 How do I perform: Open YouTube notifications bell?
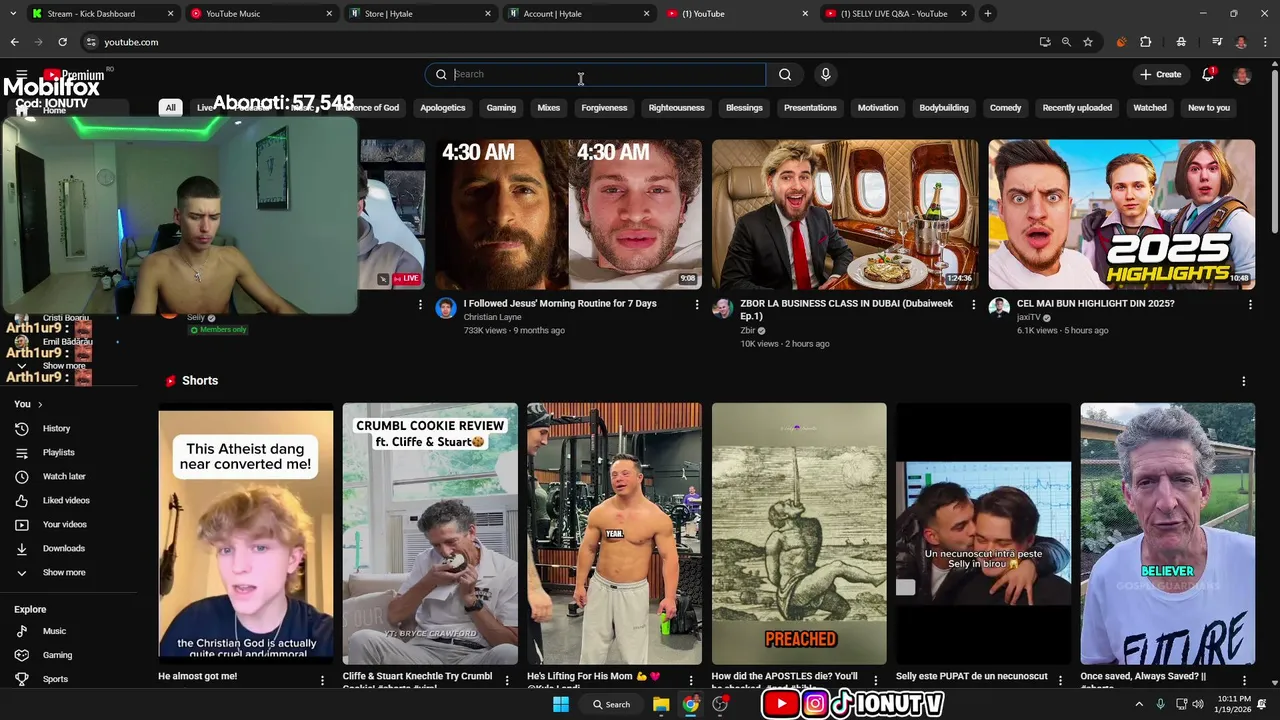(x=1208, y=74)
